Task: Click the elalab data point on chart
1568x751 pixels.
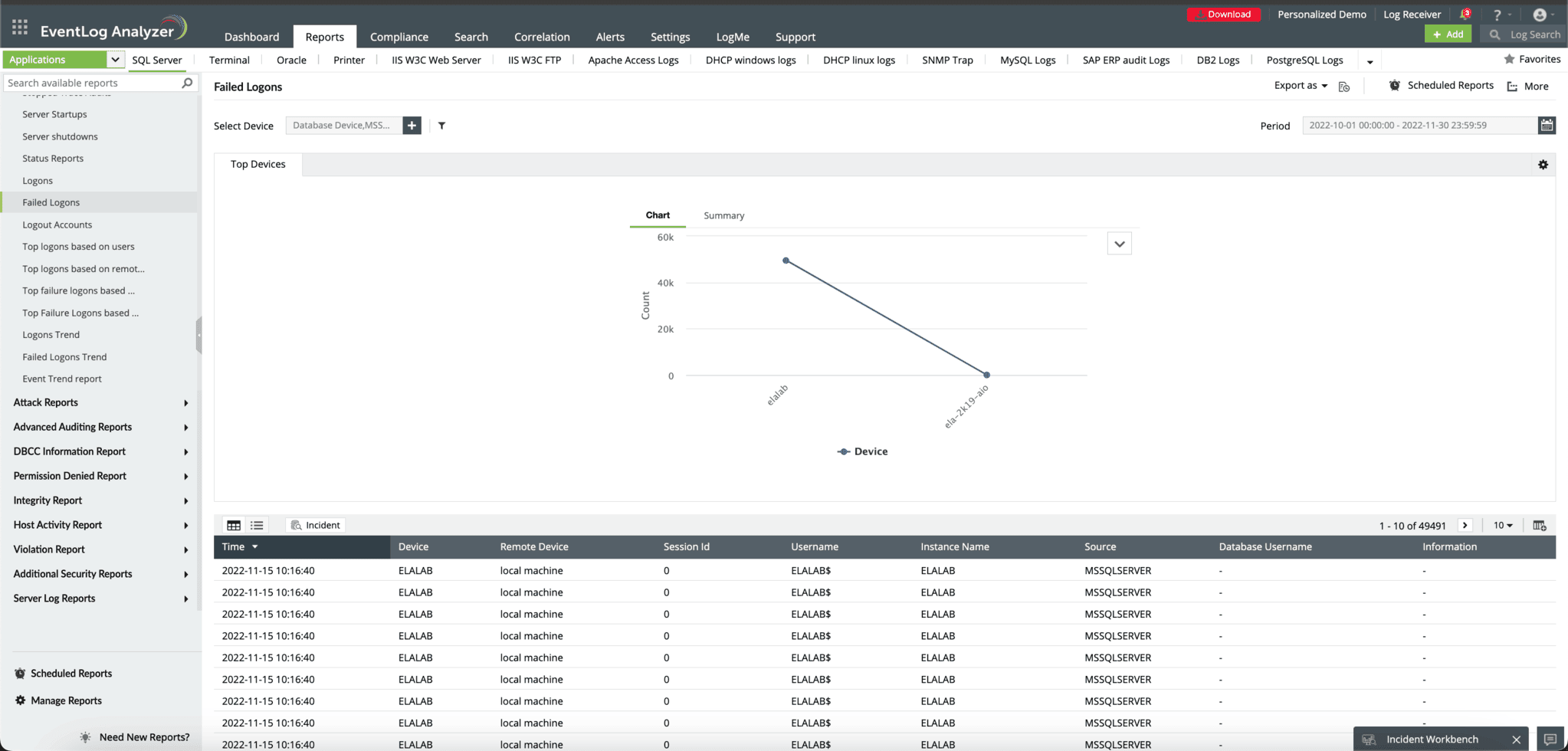Action: tap(786, 261)
